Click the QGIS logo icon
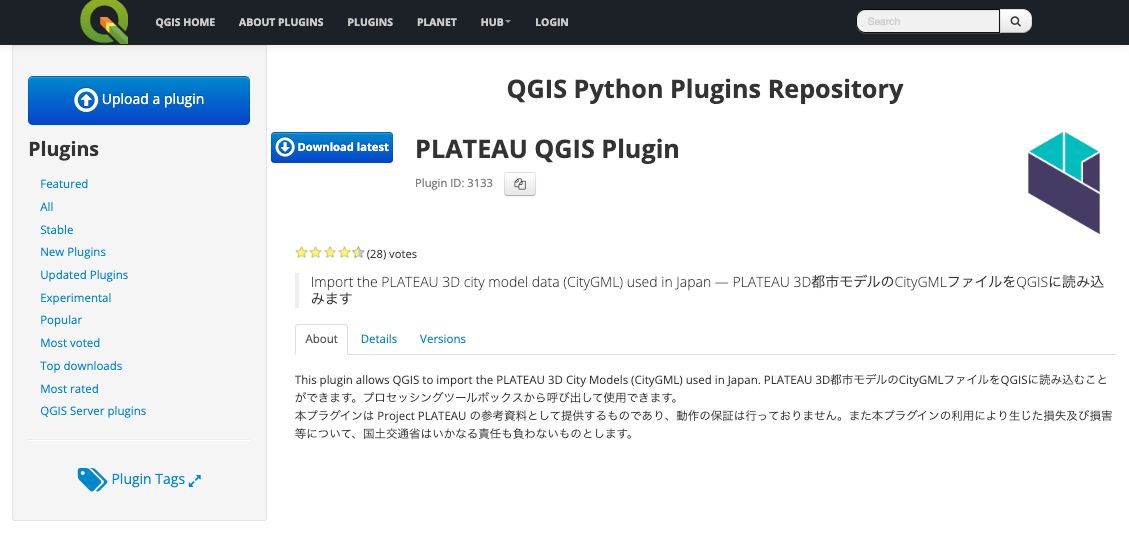Image resolution: width=1129 pixels, height=535 pixels. click(x=104, y=22)
